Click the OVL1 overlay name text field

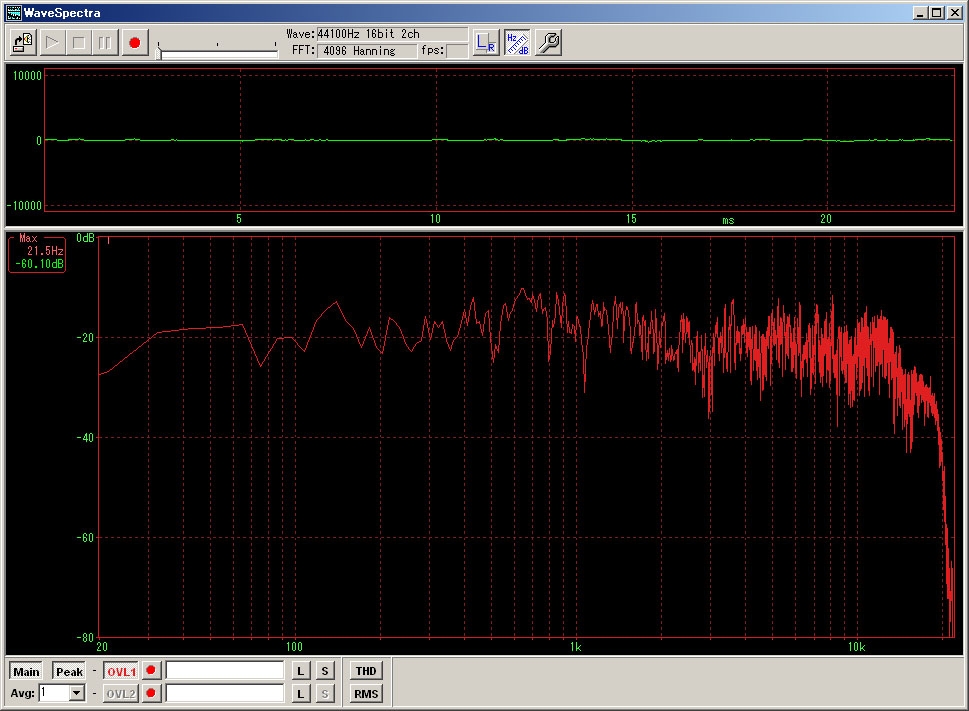tap(225, 671)
